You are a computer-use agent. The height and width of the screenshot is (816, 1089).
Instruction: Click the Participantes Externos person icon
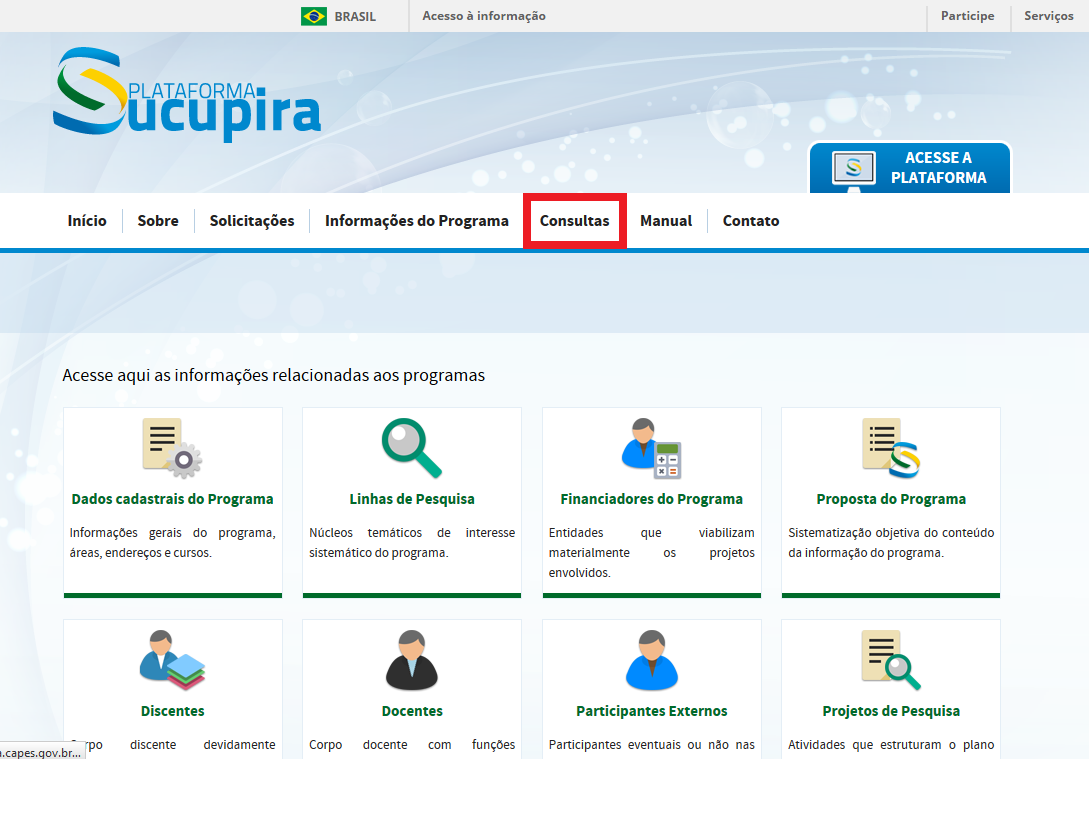(x=651, y=660)
